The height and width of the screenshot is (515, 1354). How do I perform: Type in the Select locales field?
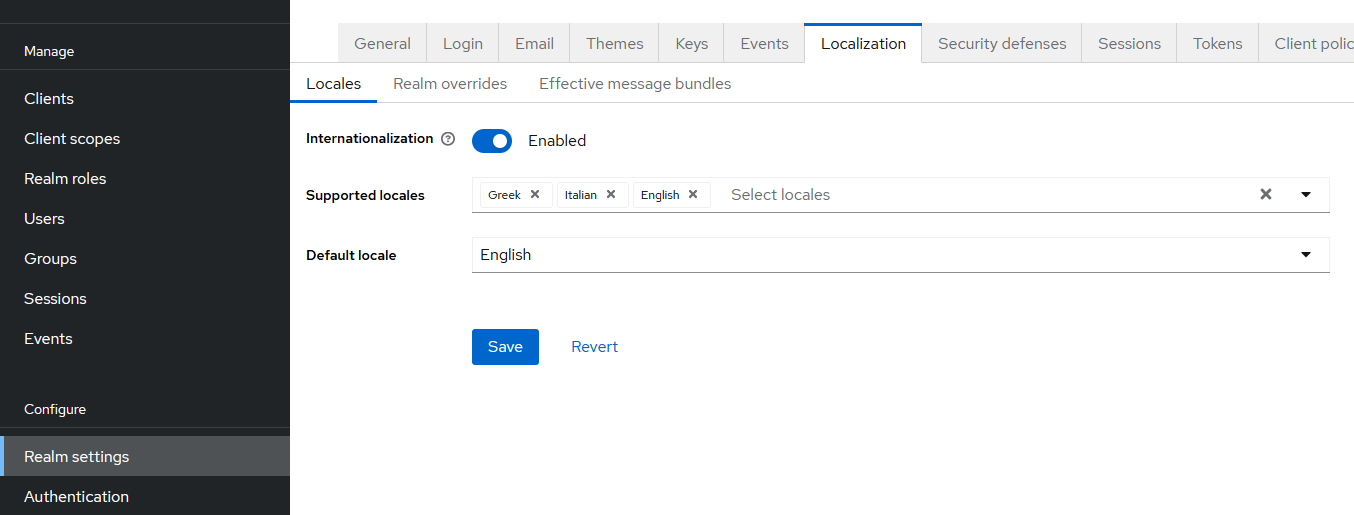tap(980, 195)
